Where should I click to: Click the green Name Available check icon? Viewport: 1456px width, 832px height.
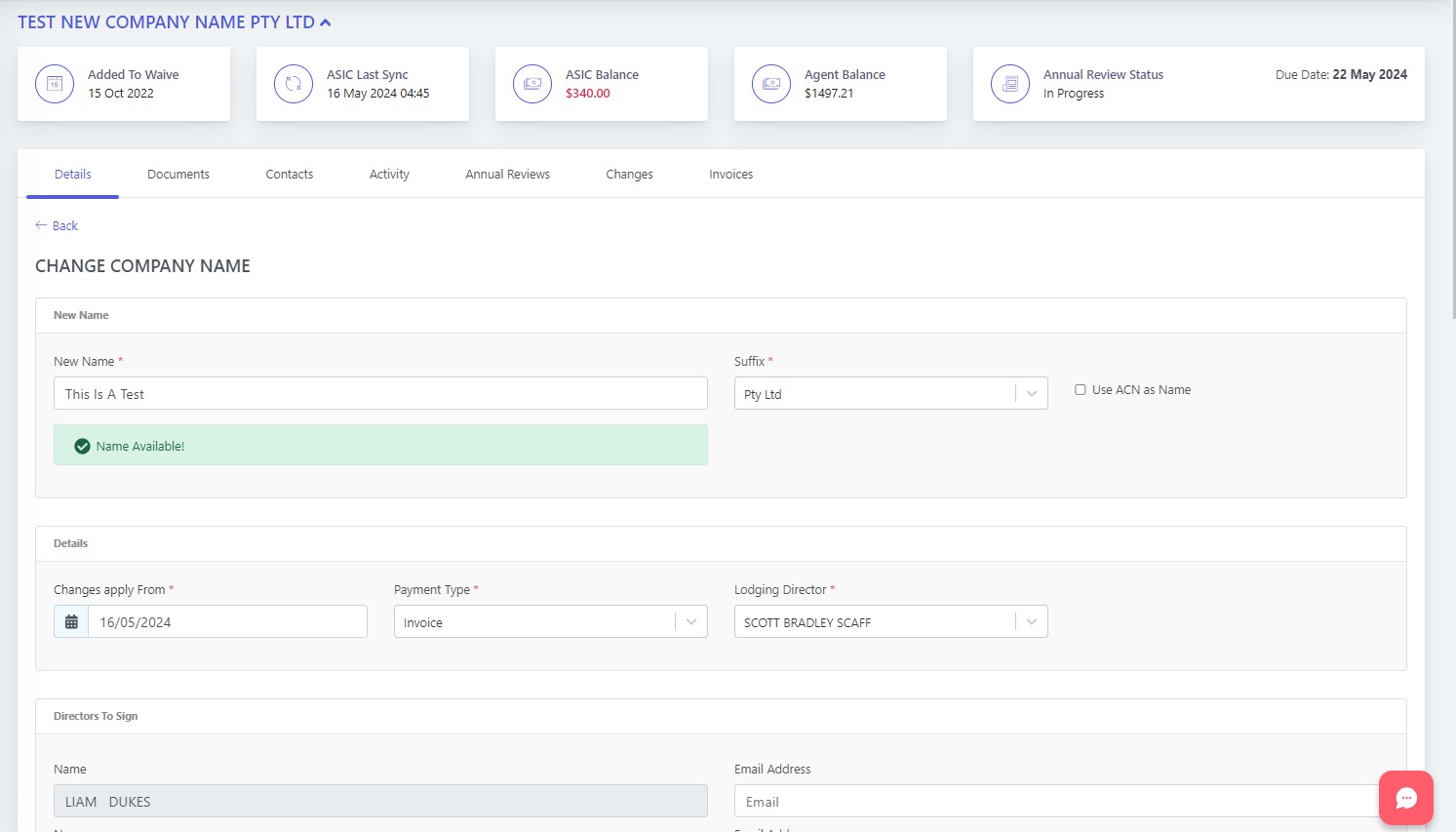pyautogui.click(x=83, y=446)
